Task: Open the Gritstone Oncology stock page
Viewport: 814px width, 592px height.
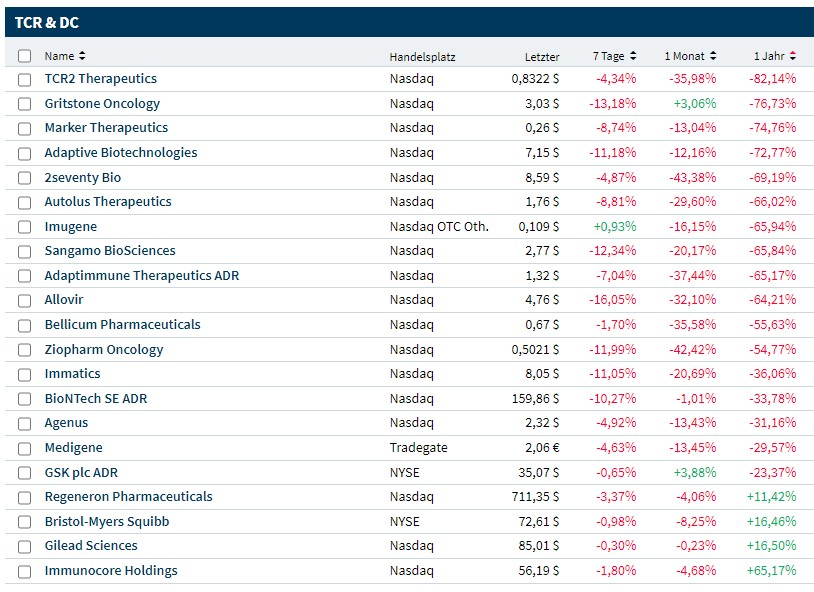Action: [102, 103]
